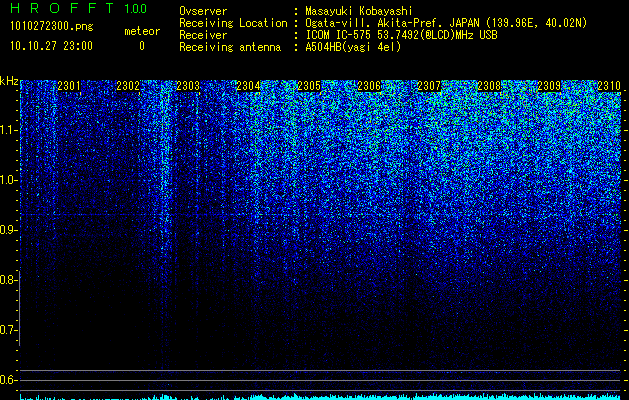Click the 10.10.27 23:00 timestamp

[51, 46]
